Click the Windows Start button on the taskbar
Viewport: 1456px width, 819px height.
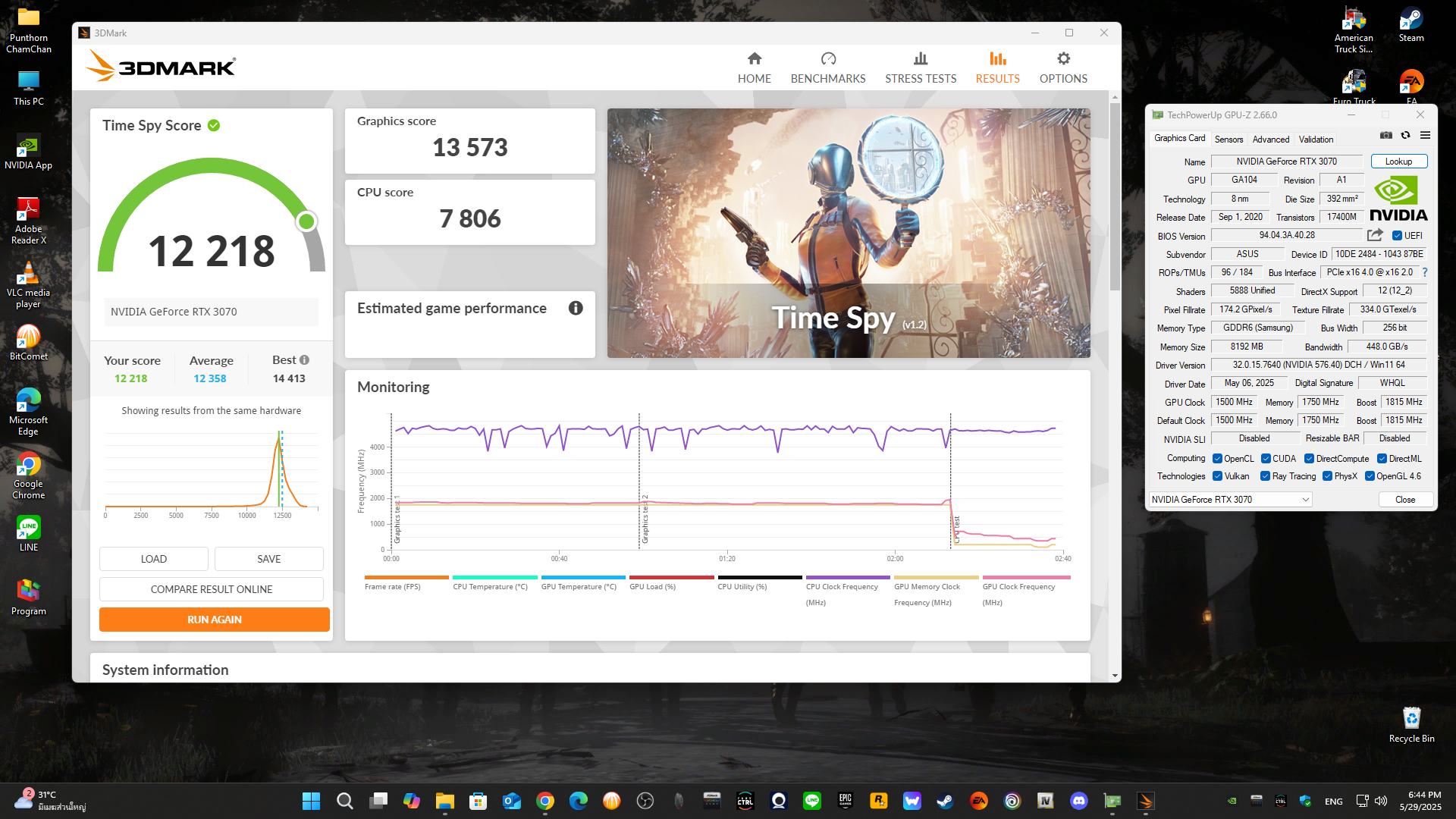coord(311,801)
